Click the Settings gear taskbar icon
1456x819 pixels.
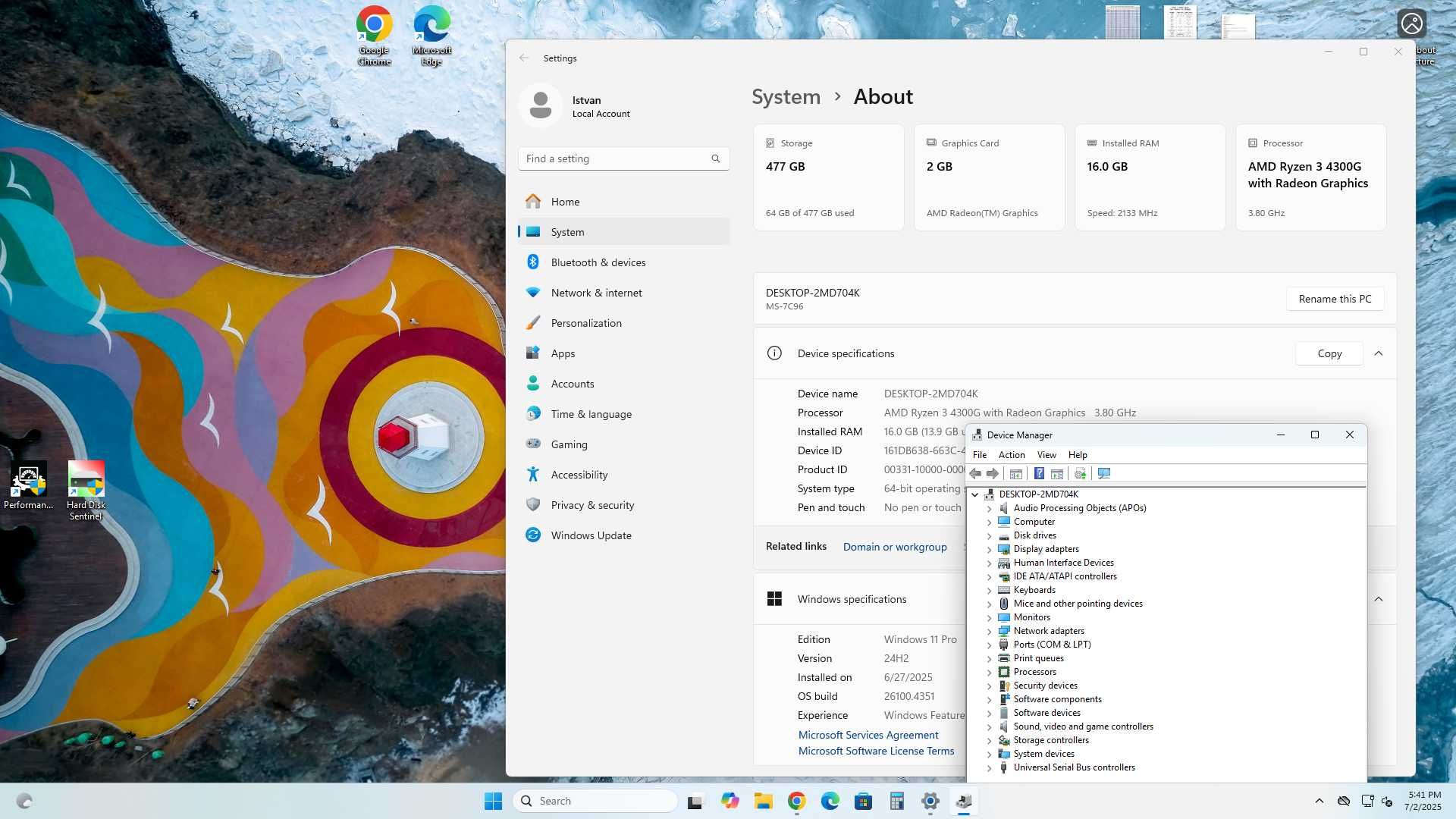(930, 801)
